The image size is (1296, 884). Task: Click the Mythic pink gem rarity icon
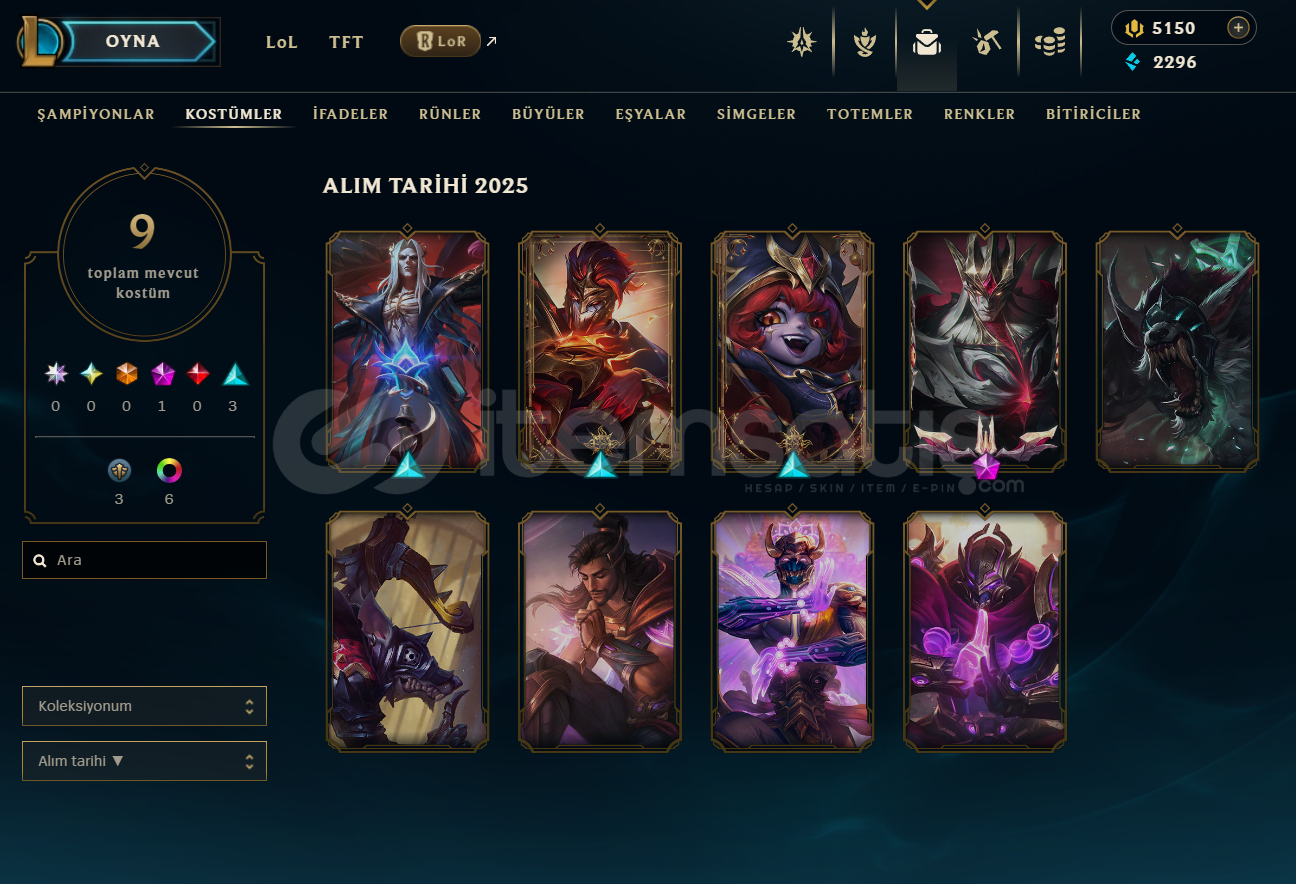[x=163, y=374]
